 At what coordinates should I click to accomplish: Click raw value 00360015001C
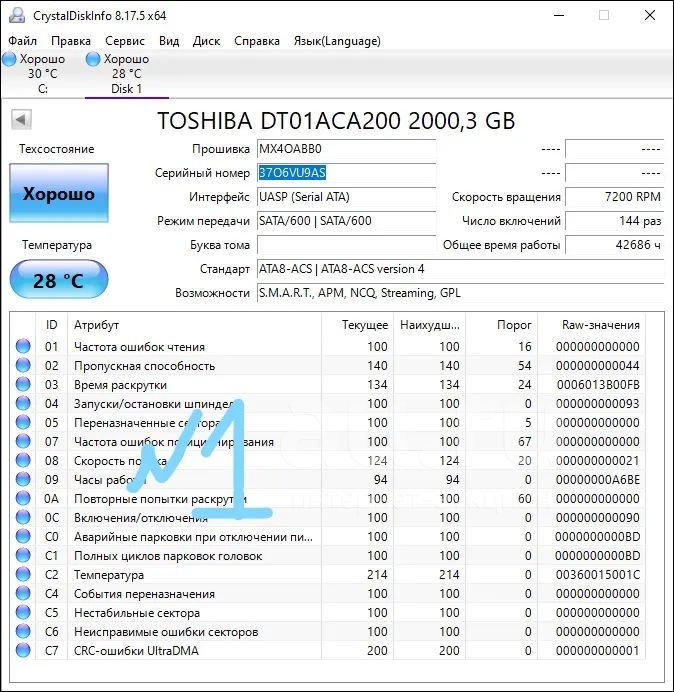(598, 574)
